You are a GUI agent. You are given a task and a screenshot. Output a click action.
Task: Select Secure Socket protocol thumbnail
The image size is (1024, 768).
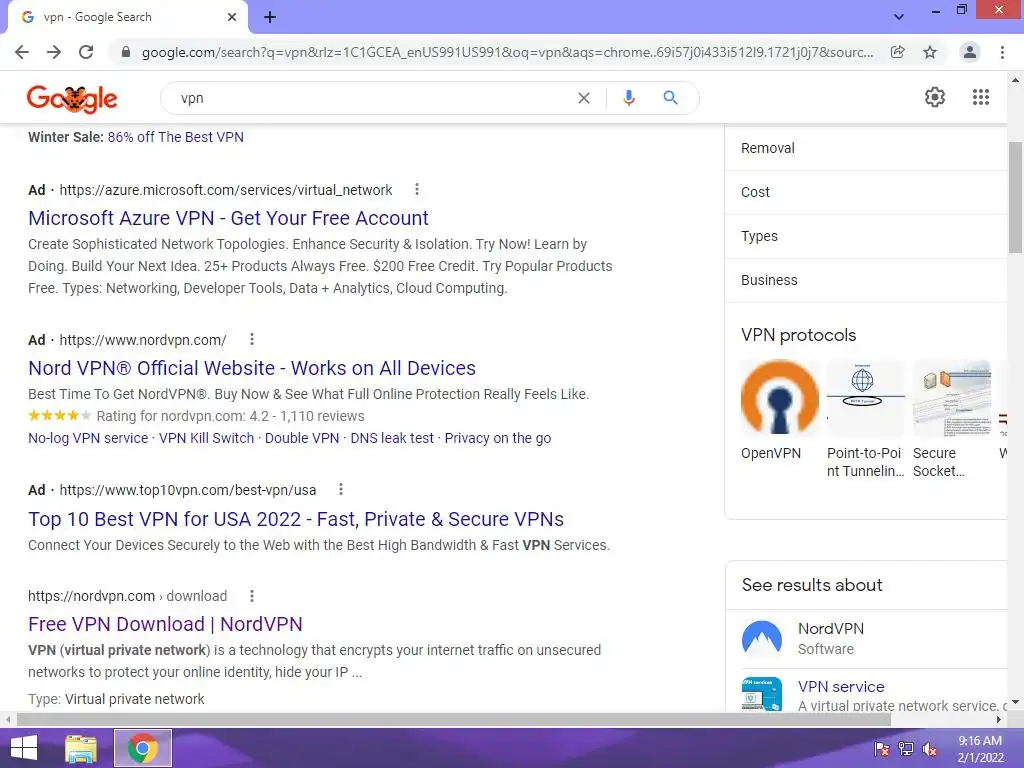(952, 398)
